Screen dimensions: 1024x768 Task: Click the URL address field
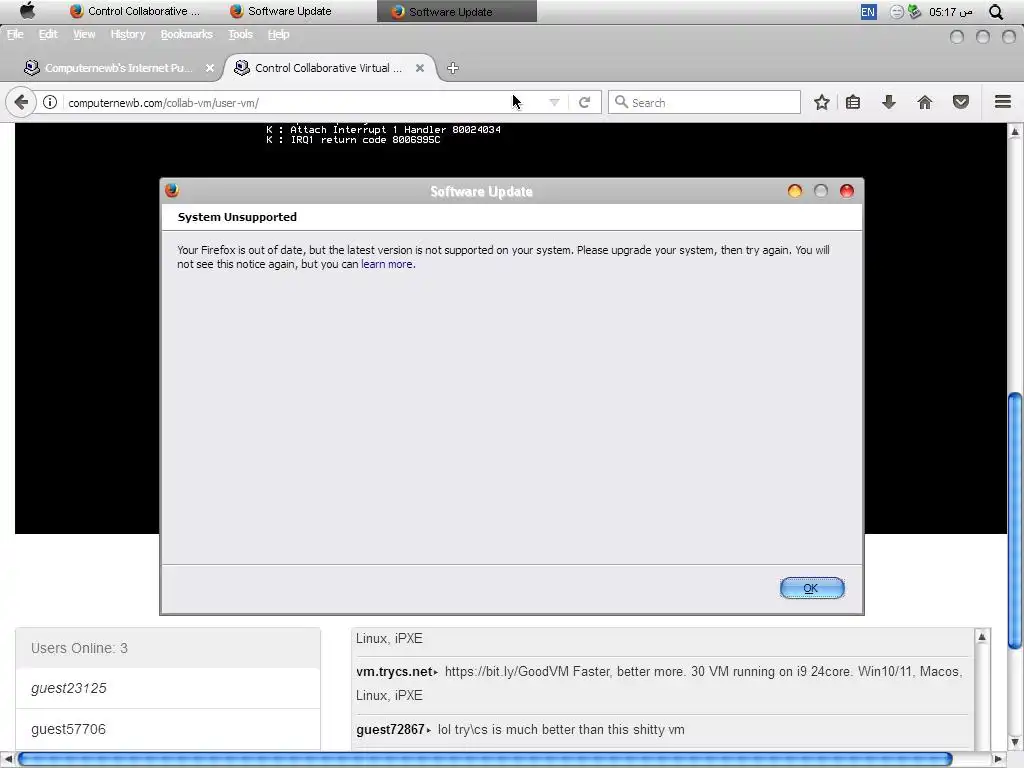click(x=287, y=103)
